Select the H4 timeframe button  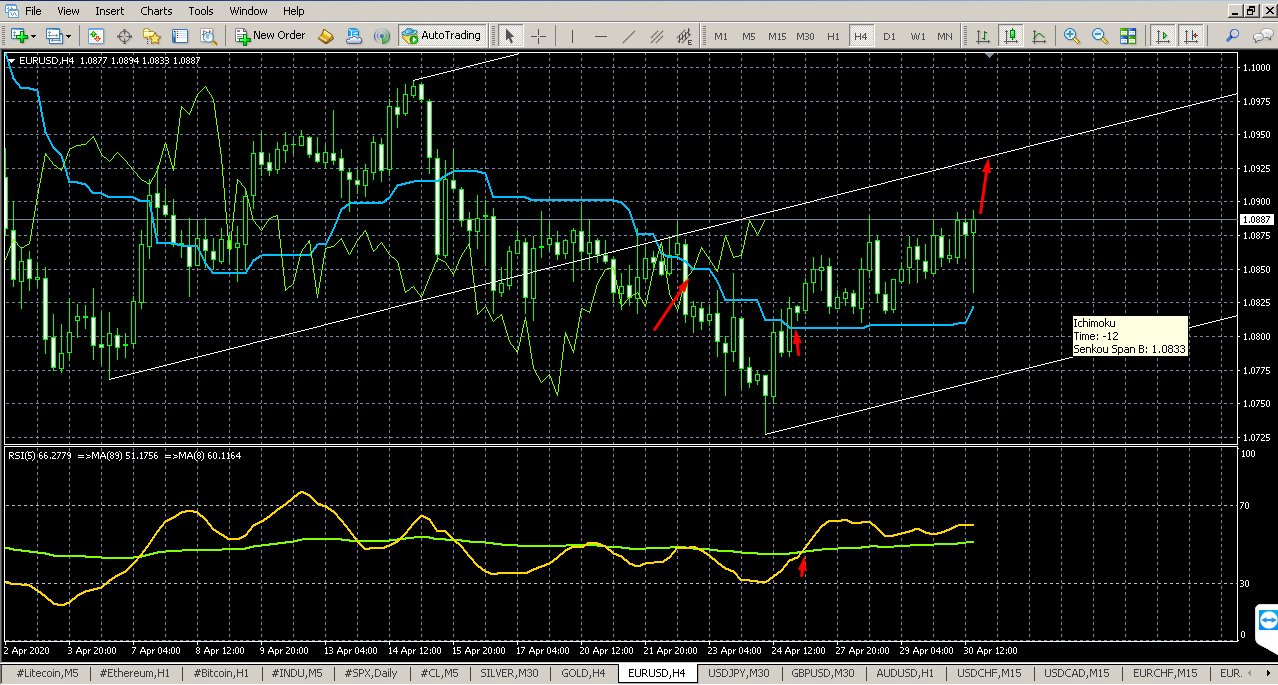coord(861,36)
